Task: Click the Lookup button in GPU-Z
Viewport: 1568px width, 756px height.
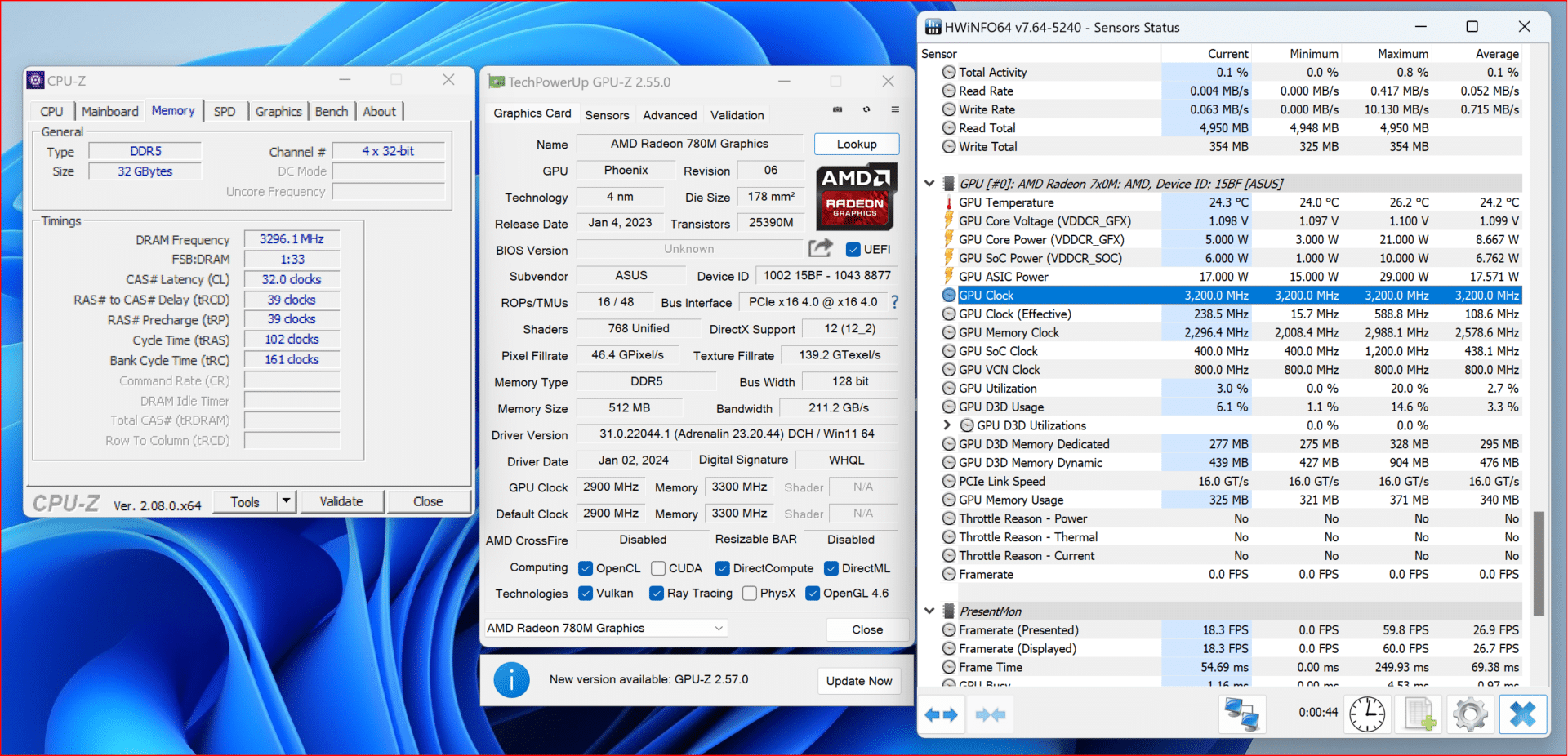Action: (857, 144)
